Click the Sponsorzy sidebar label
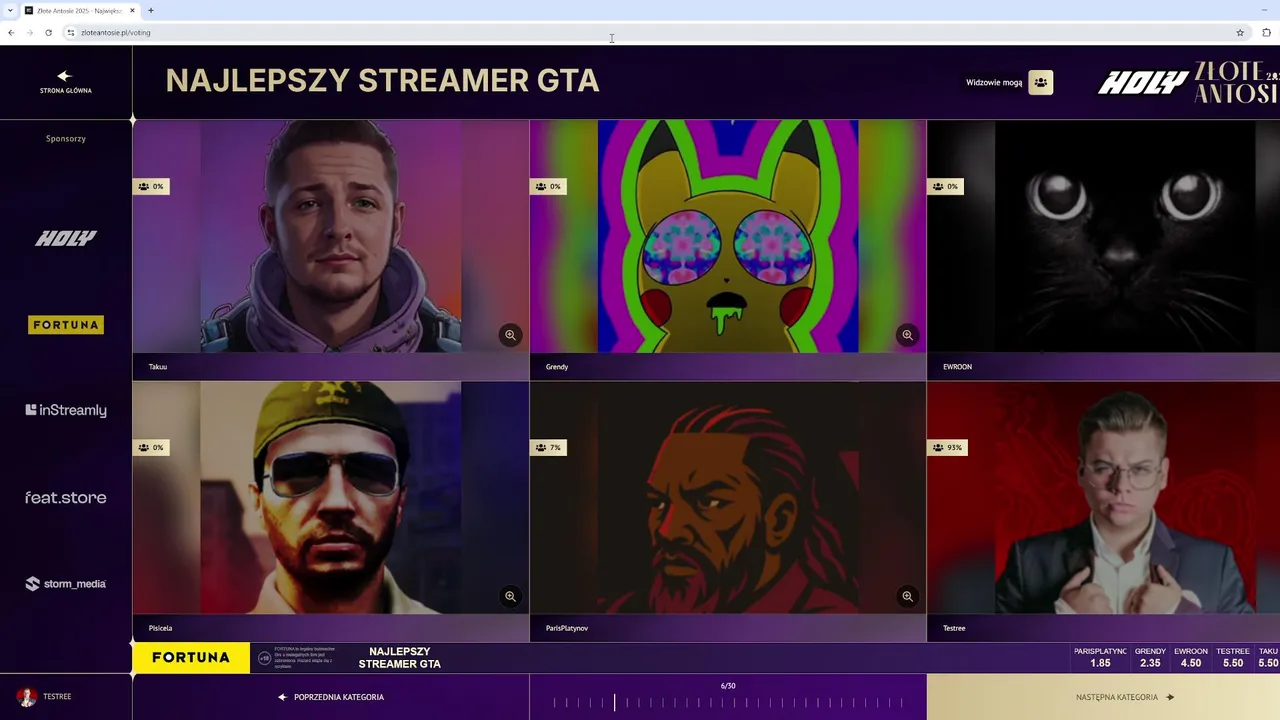The width and height of the screenshot is (1280, 720). coord(66,138)
